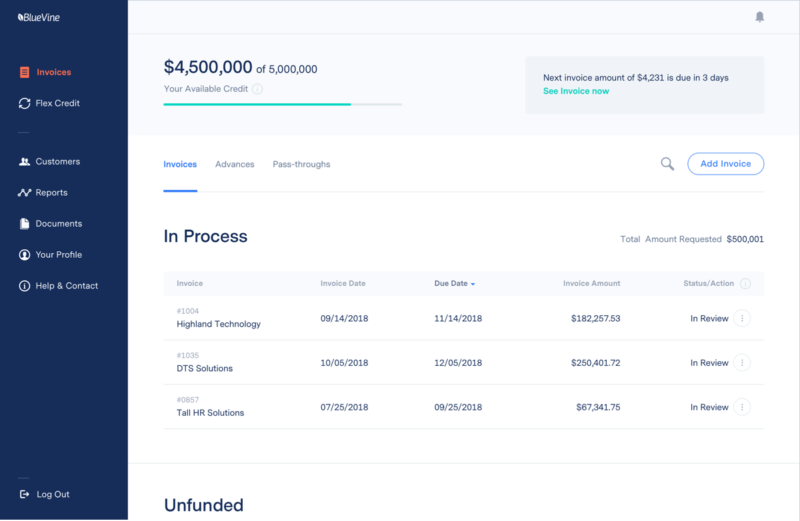800x521 pixels.
Task: Click the Flex Credit refresh icon in sidebar
Action: 25,103
